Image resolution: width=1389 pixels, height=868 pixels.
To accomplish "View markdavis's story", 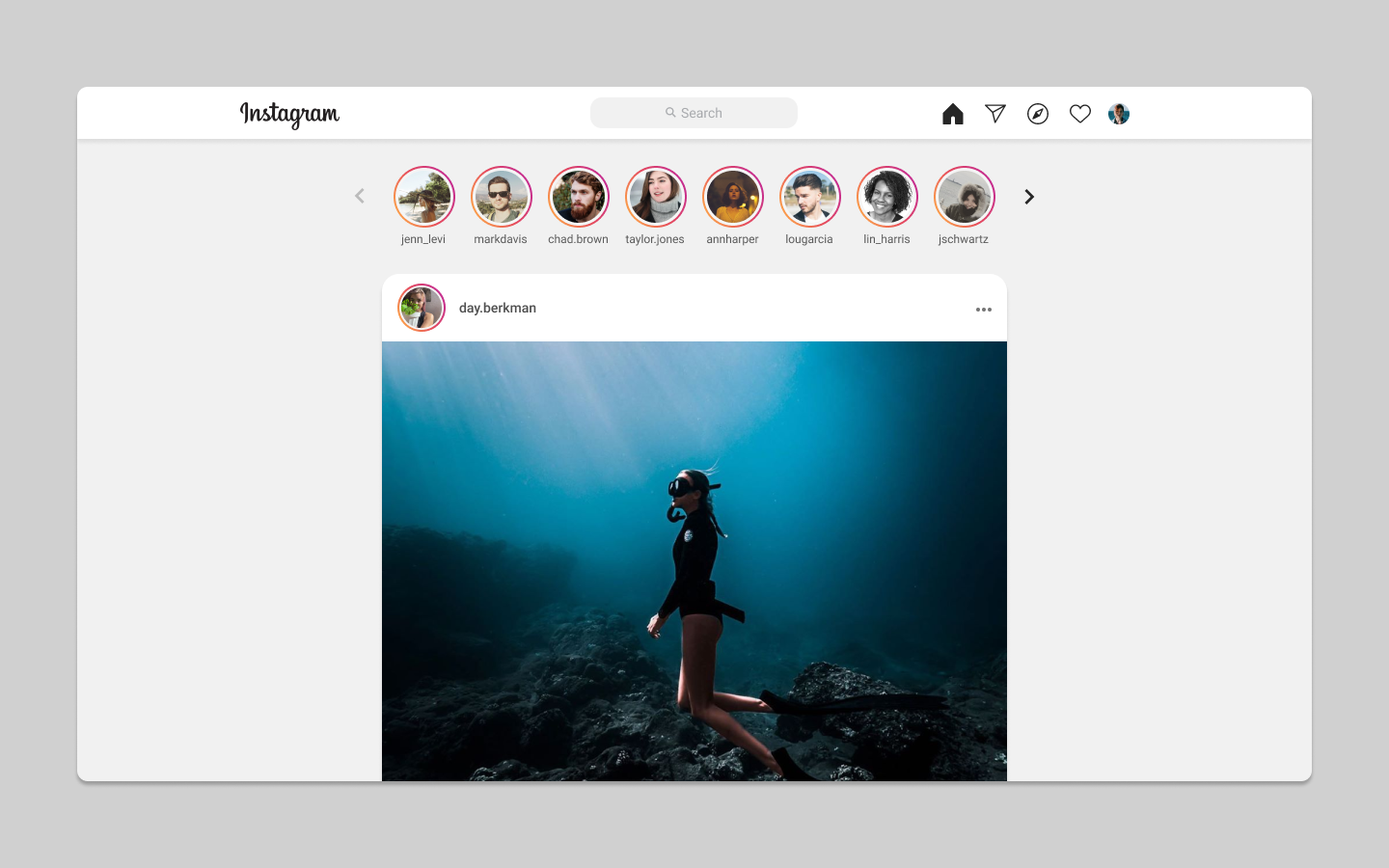I will pos(501,196).
